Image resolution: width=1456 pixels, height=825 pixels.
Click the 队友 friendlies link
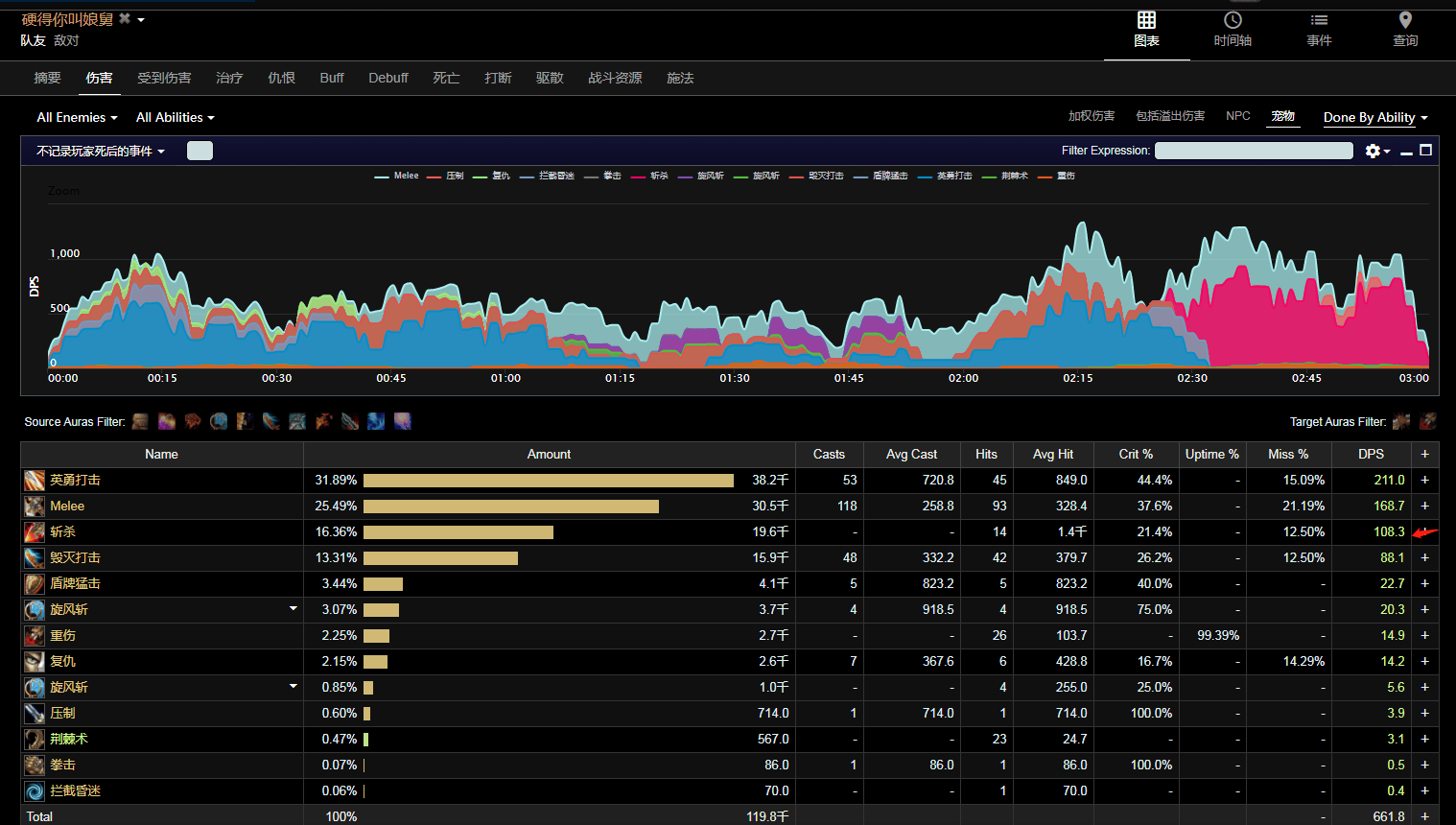click(x=34, y=40)
